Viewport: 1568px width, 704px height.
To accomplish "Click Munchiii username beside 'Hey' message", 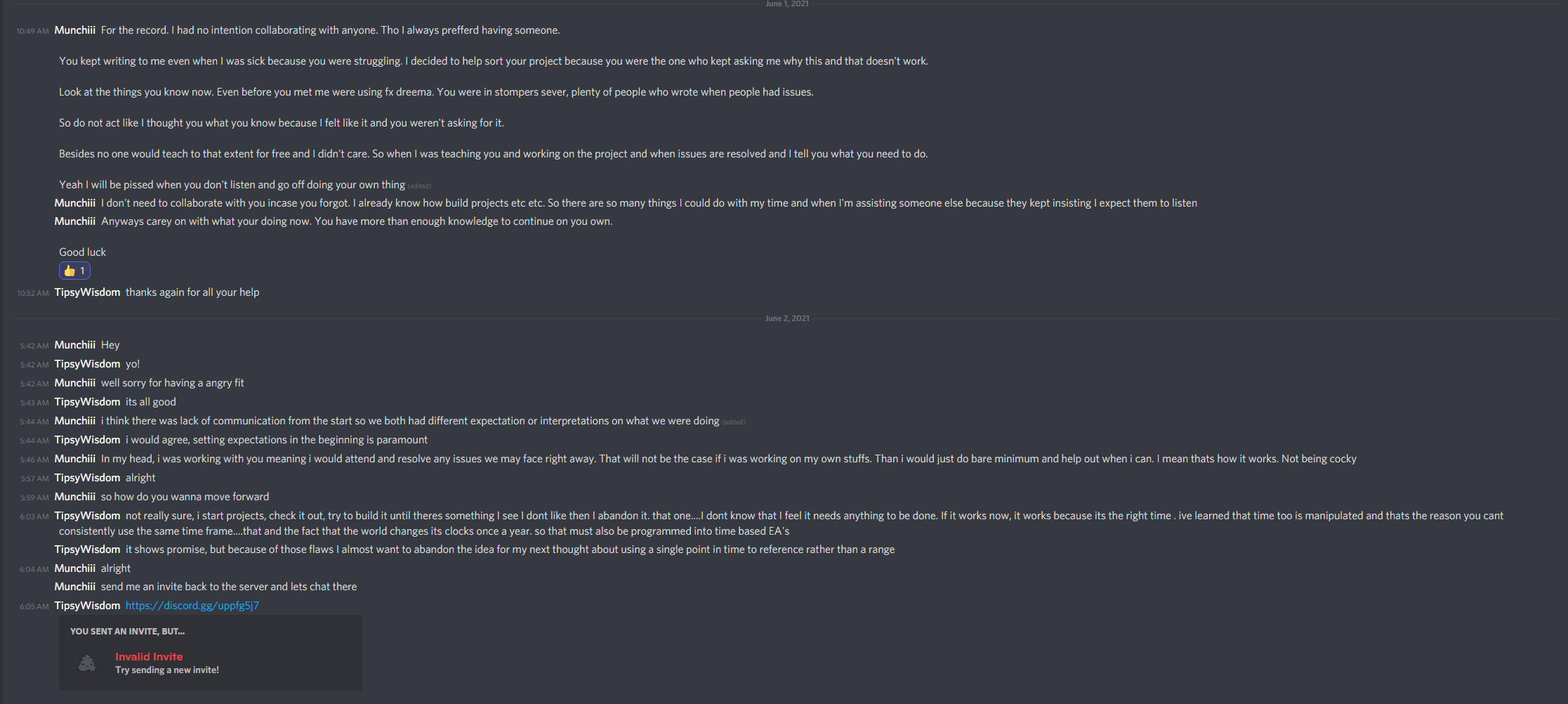I will (x=75, y=345).
